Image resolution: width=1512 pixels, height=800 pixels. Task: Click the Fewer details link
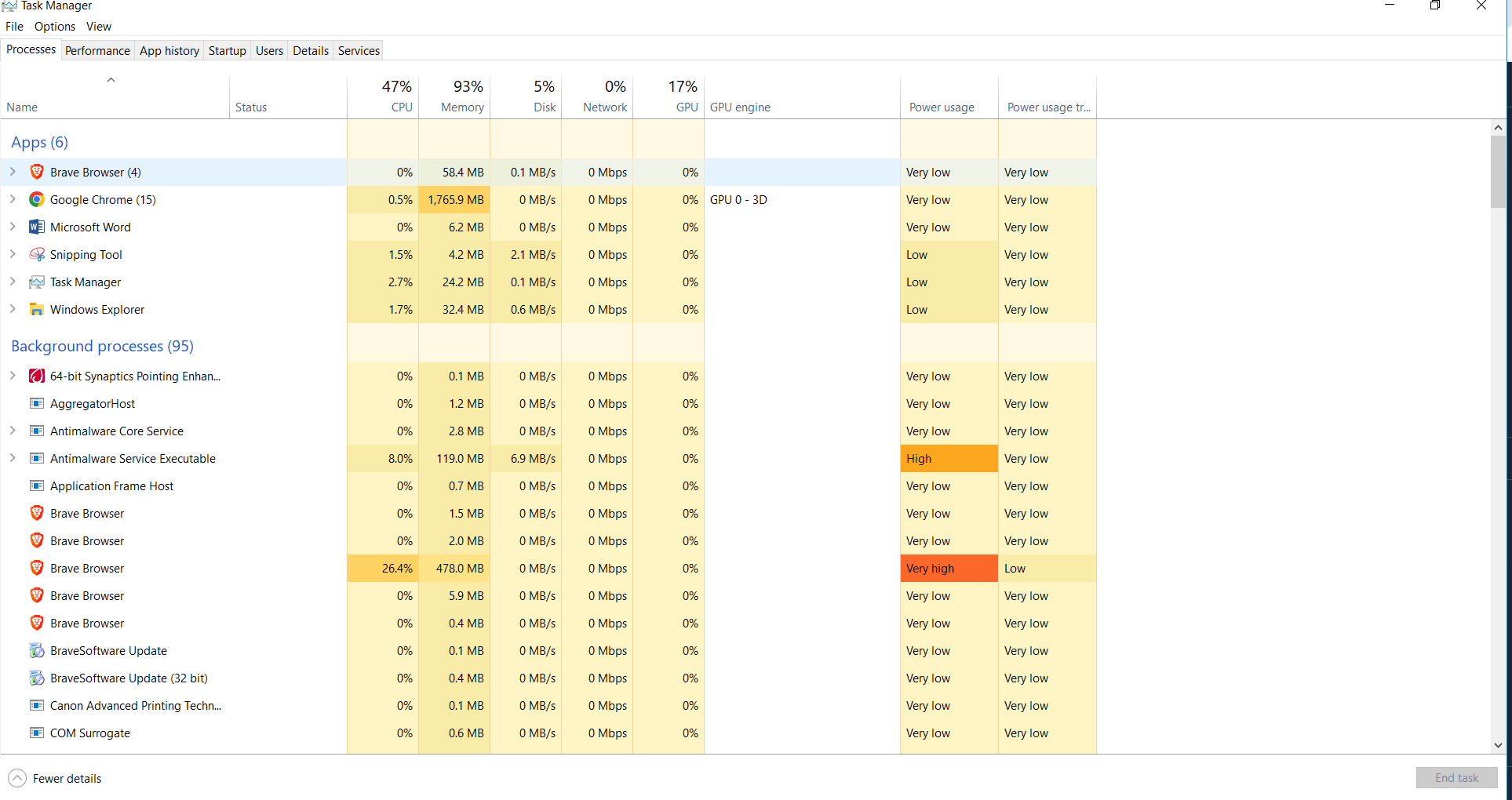pyautogui.click(x=67, y=779)
